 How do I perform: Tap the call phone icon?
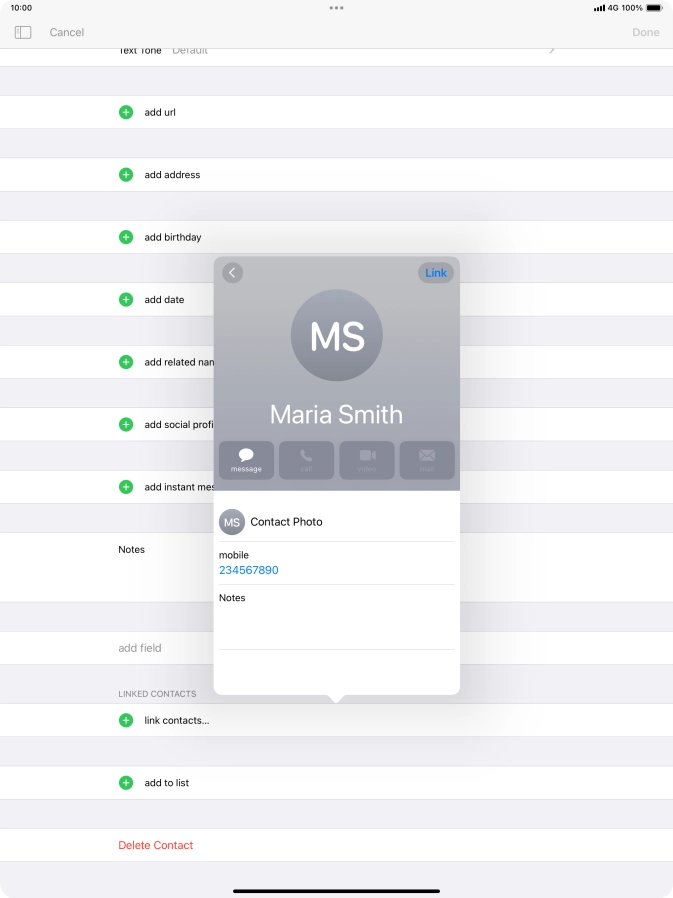tap(306, 460)
